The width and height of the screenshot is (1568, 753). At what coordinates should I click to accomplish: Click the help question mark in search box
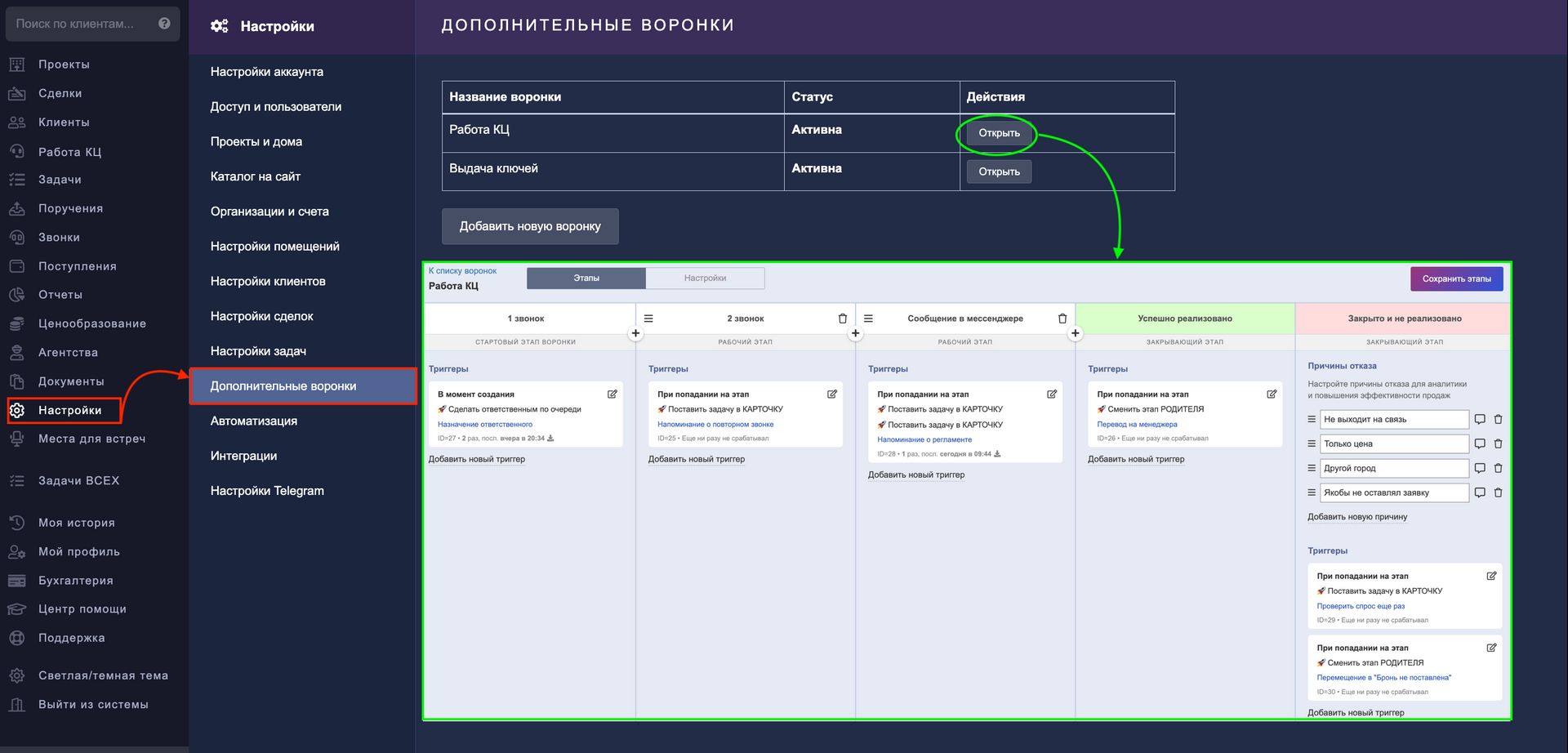(164, 24)
